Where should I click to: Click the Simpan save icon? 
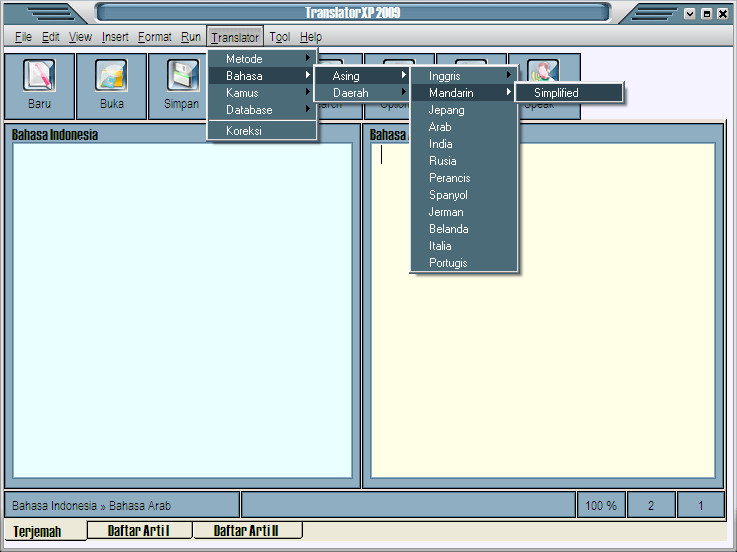183,75
